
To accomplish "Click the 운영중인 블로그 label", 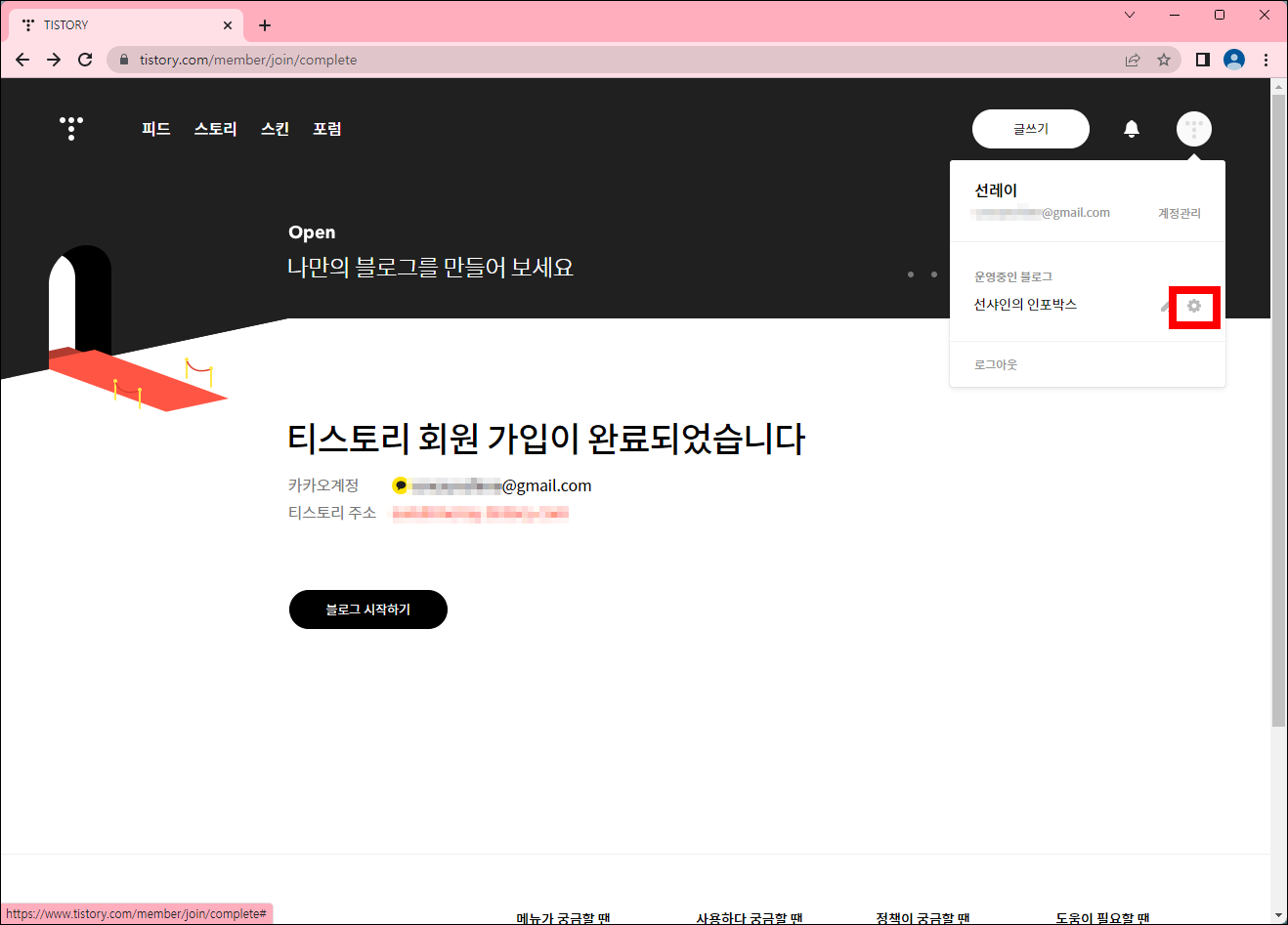I will [x=1013, y=276].
